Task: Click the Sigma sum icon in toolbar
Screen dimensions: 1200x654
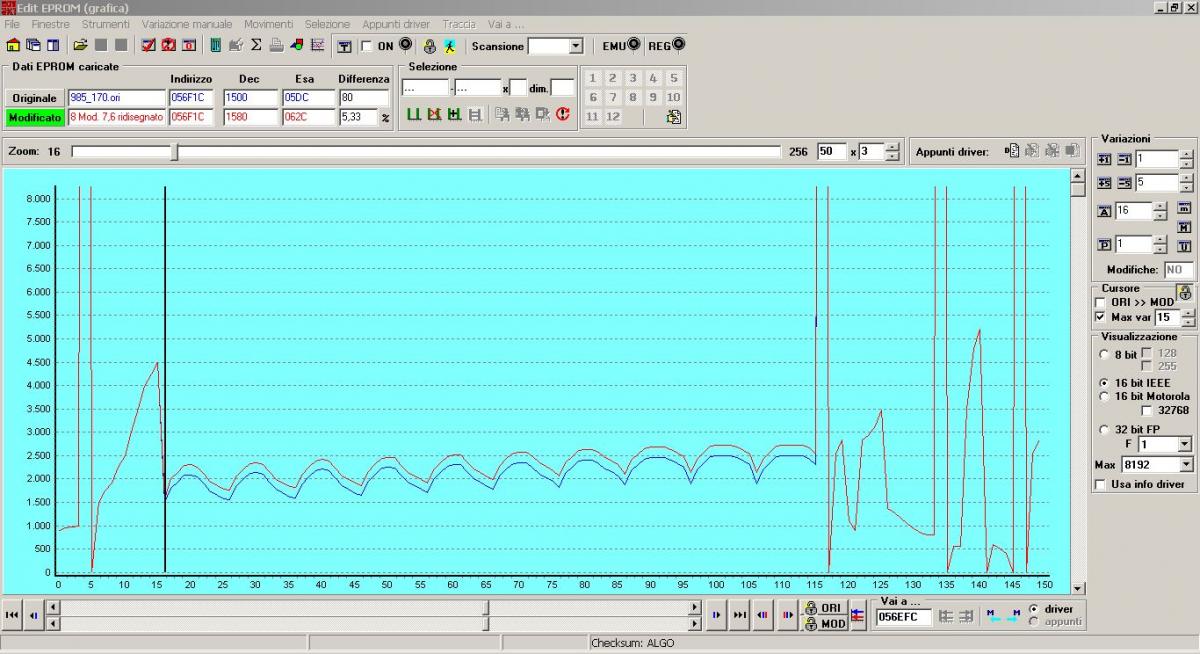Action: coord(256,45)
